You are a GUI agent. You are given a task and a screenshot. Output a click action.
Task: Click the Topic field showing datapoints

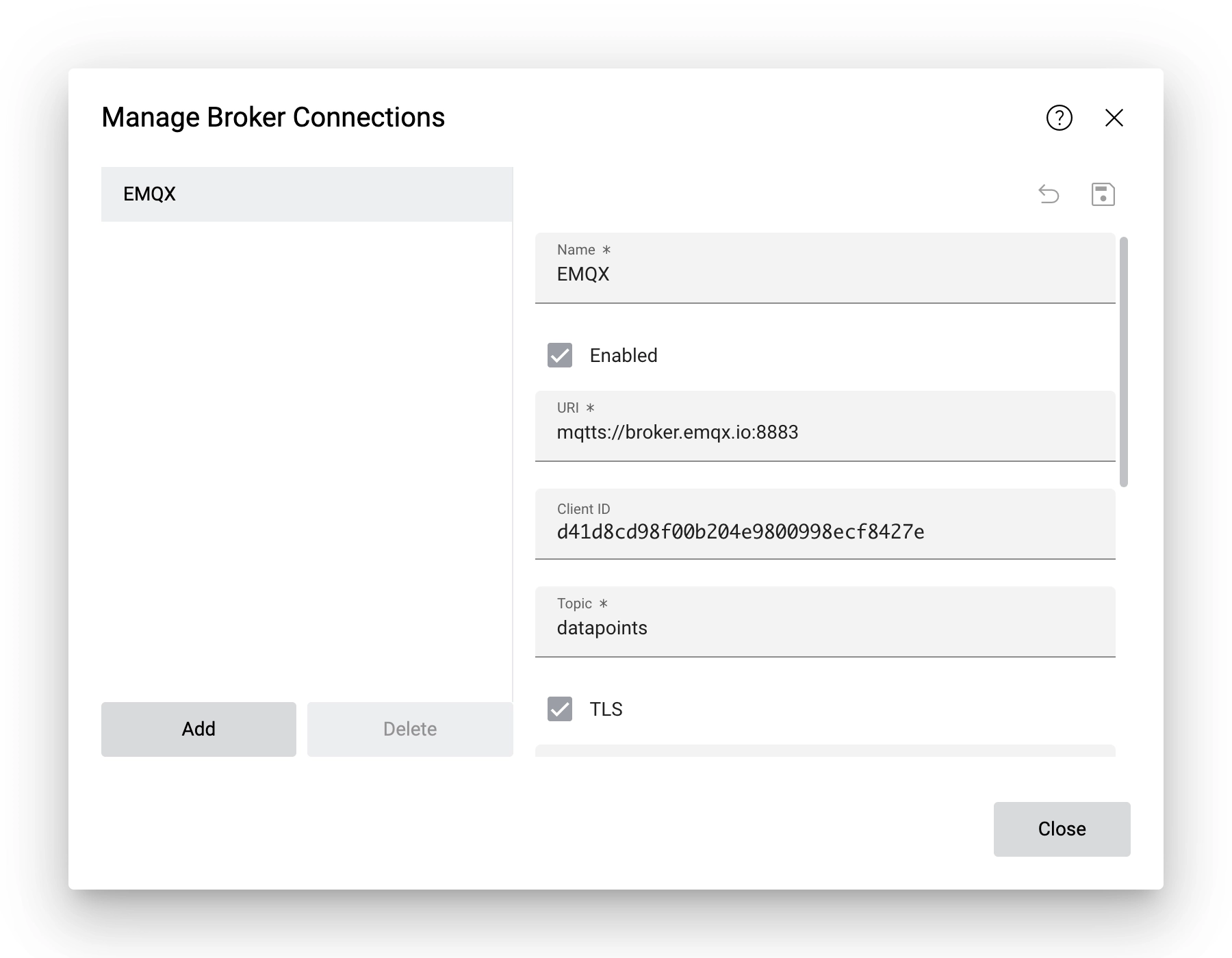(x=821, y=627)
